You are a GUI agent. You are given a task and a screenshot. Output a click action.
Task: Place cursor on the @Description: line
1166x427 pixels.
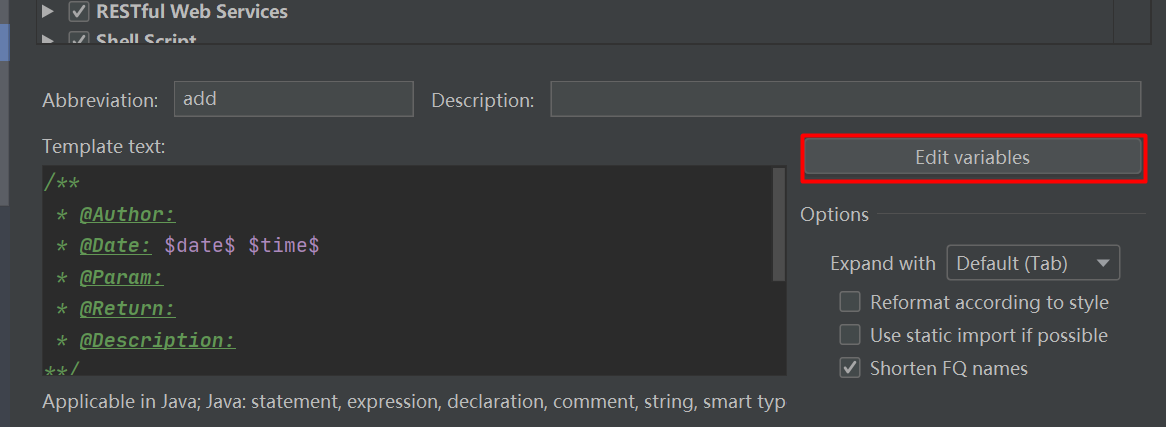(157, 341)
